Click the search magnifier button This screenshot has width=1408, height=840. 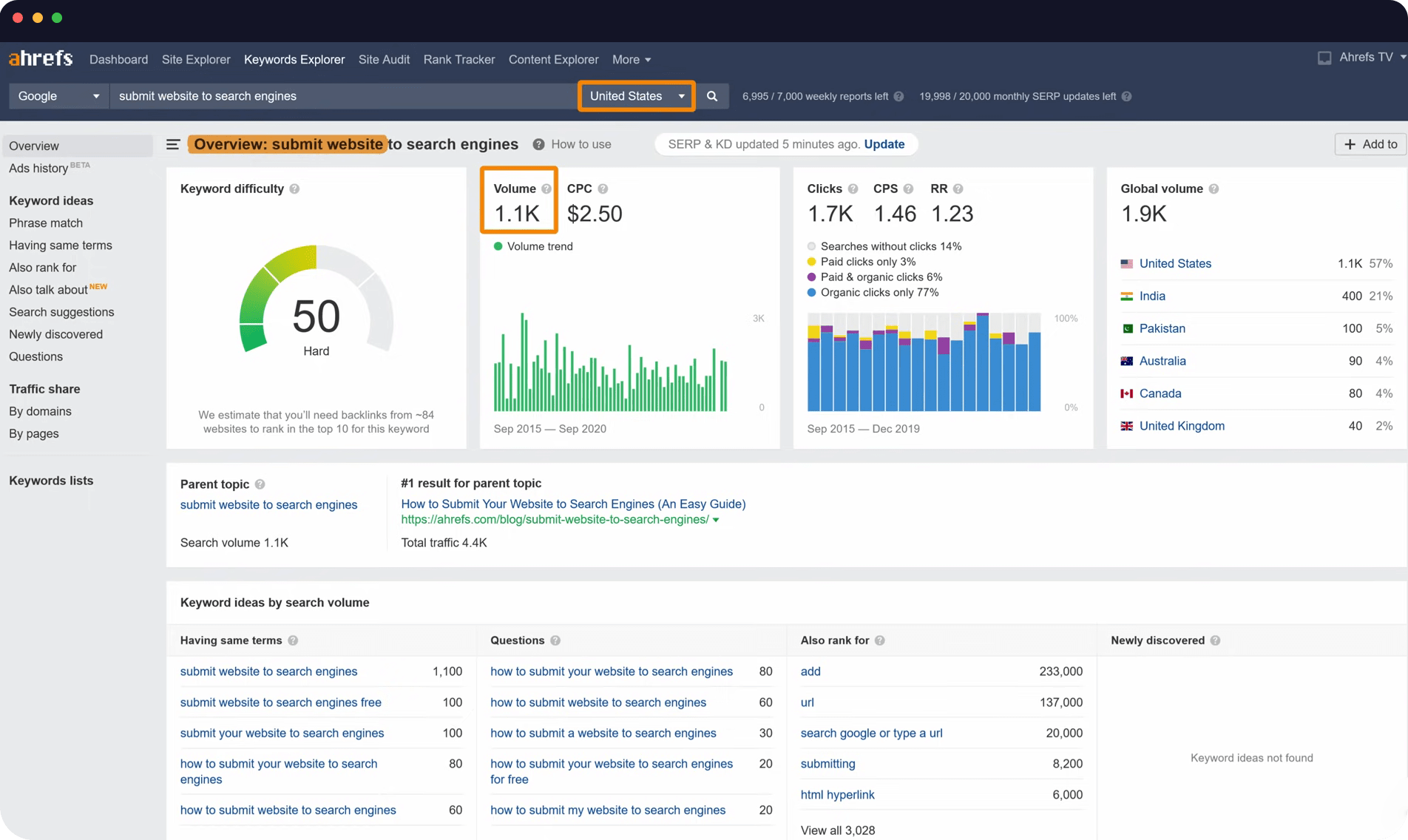[712, 96]
